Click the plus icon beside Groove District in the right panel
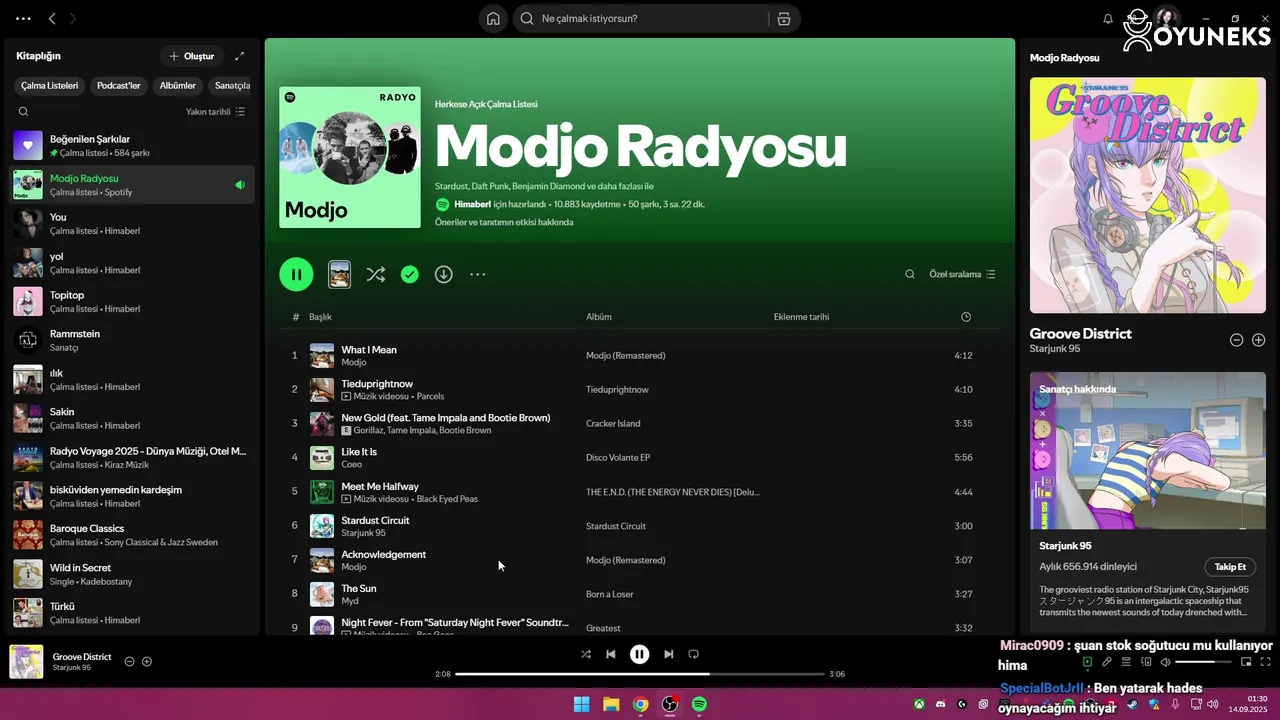 tap(1259, 340)
